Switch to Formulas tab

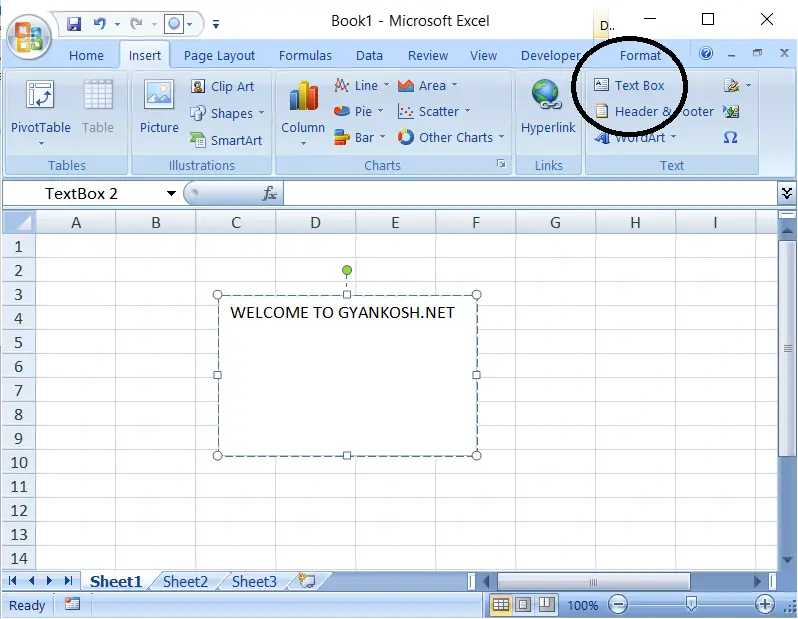pos(305,55)
